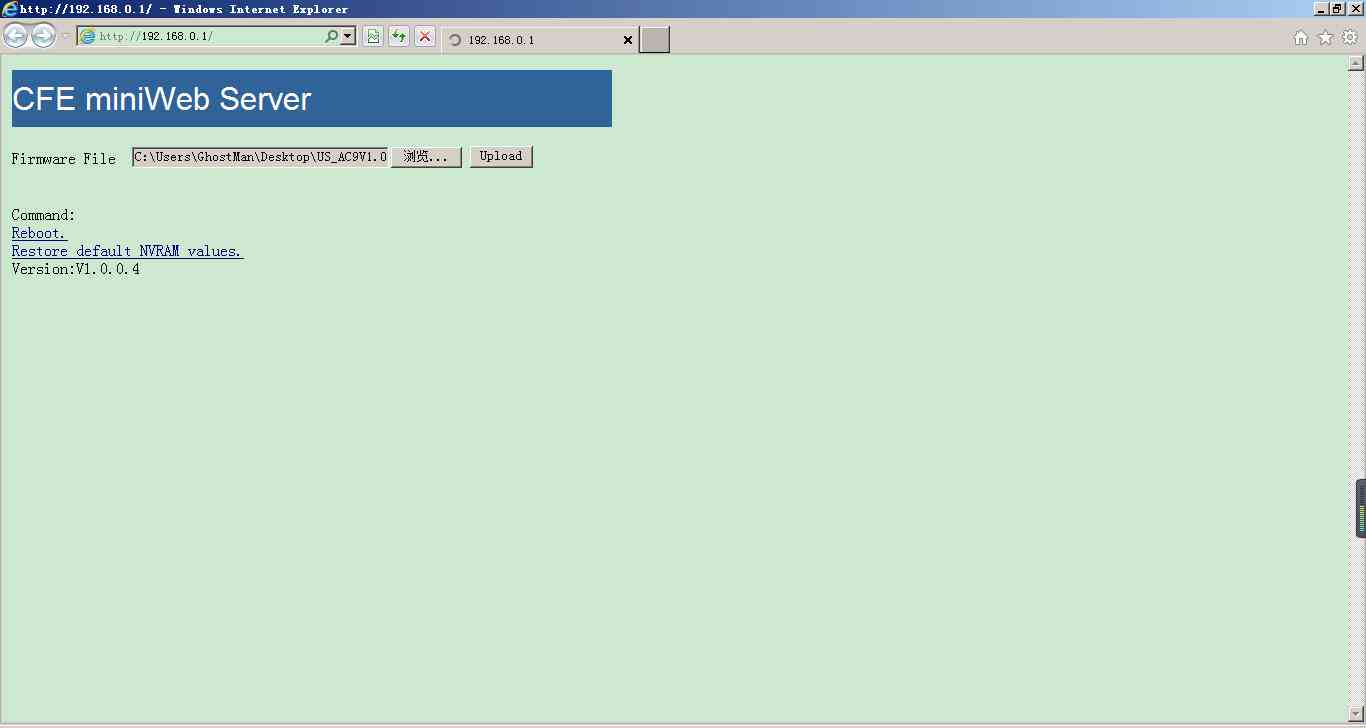
Task: Expand the address bar autocomplete dropdown arrow
Action: point(348,36)
